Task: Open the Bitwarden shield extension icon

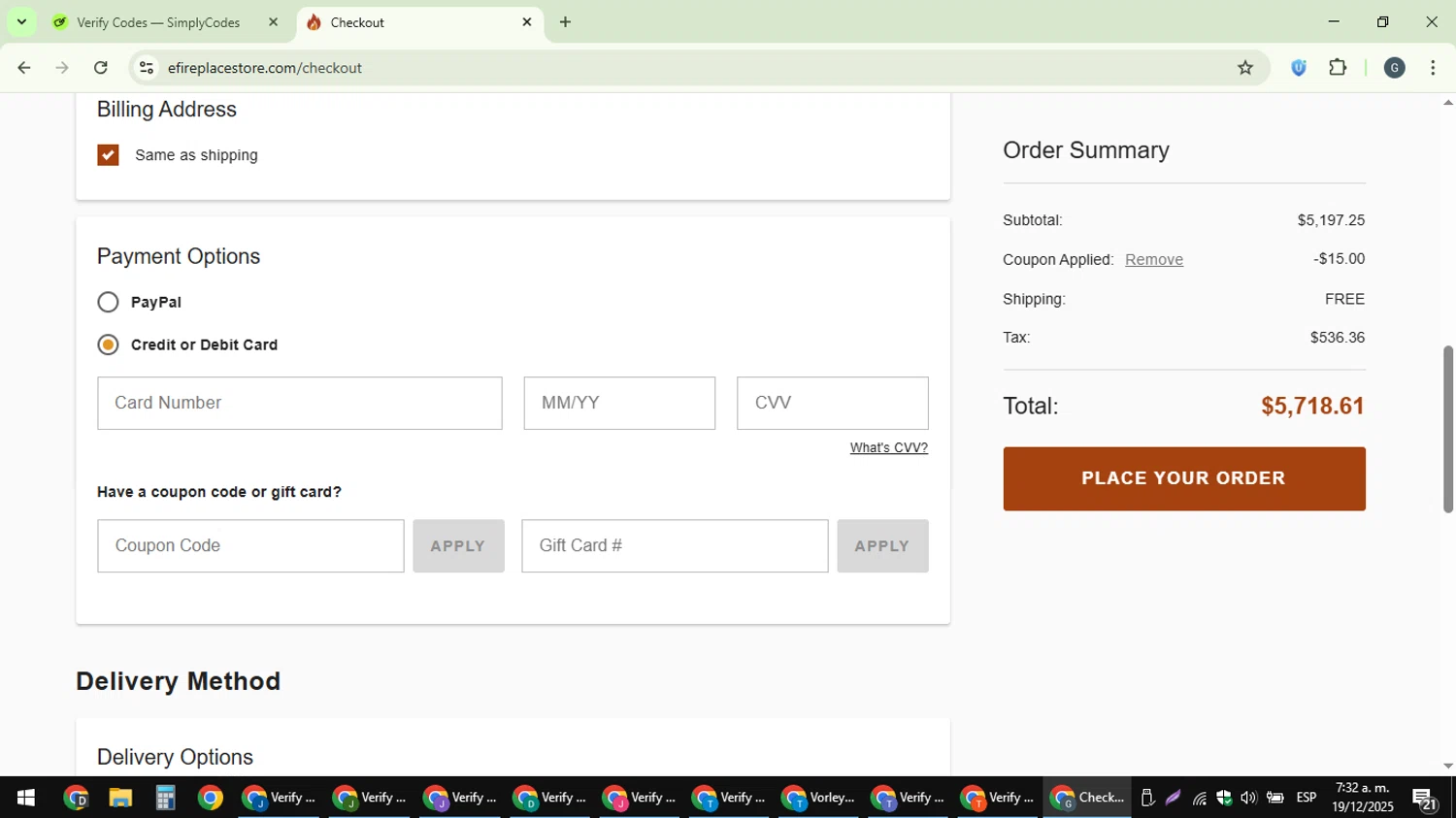Action: (1299, 68)
